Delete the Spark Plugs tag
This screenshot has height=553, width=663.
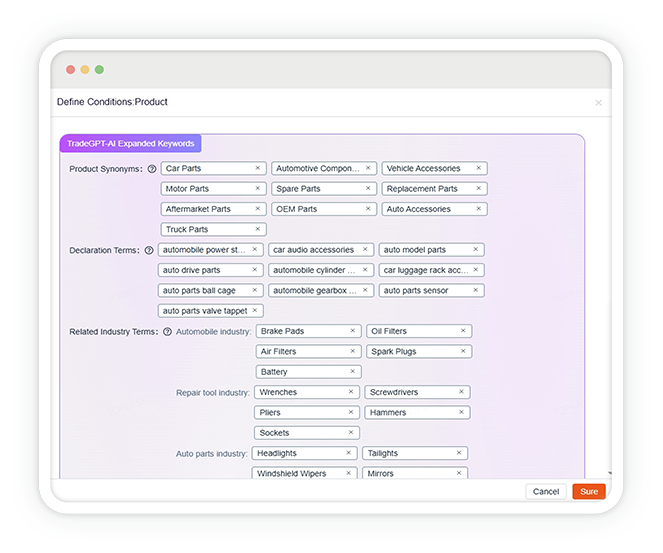click(x=463, y=351)
